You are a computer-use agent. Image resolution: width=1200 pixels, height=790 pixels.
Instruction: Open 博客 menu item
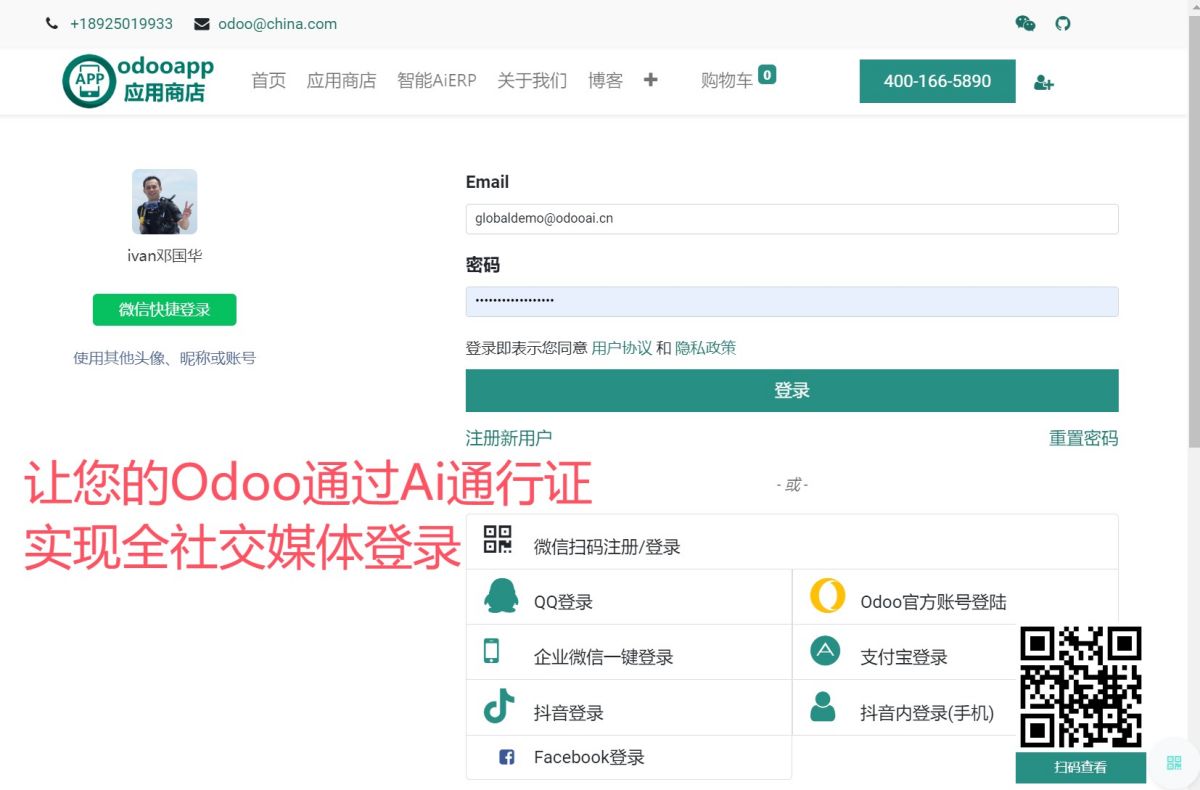(x=605, y=81)
